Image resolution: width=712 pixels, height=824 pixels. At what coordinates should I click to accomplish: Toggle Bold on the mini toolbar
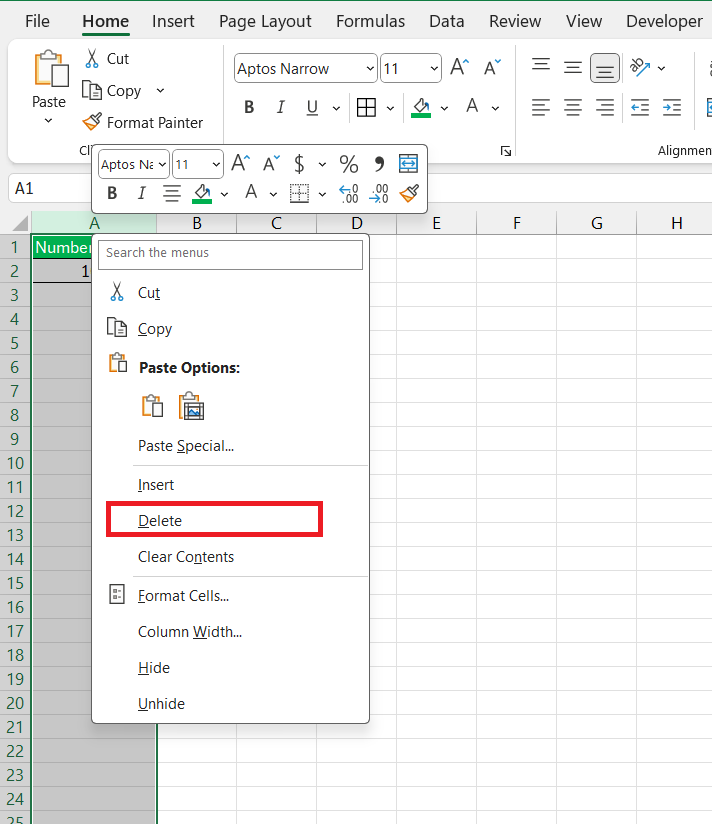point(112,193)
